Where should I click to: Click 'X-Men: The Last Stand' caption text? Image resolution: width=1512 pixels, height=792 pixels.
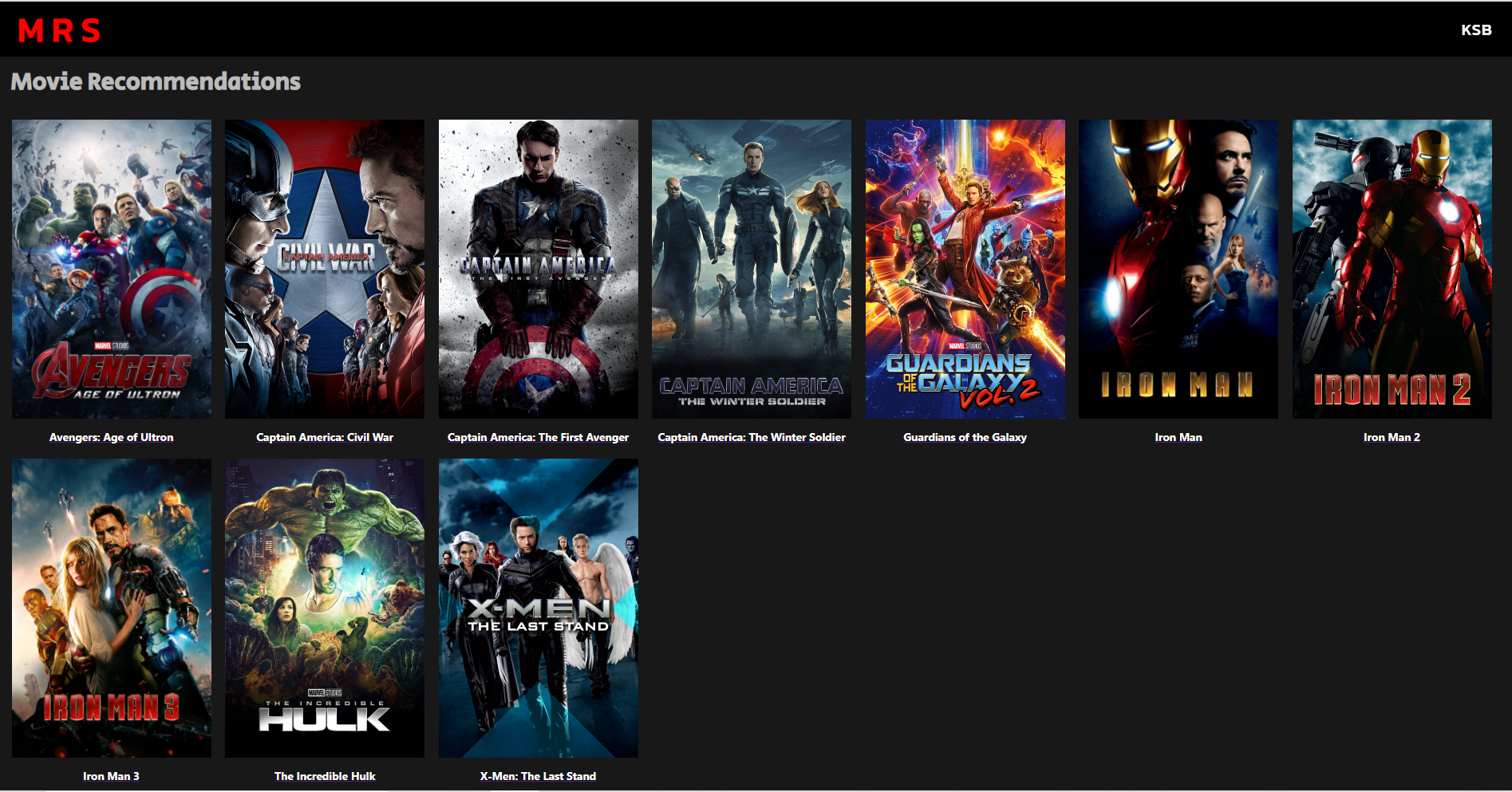tap(539, 776)
